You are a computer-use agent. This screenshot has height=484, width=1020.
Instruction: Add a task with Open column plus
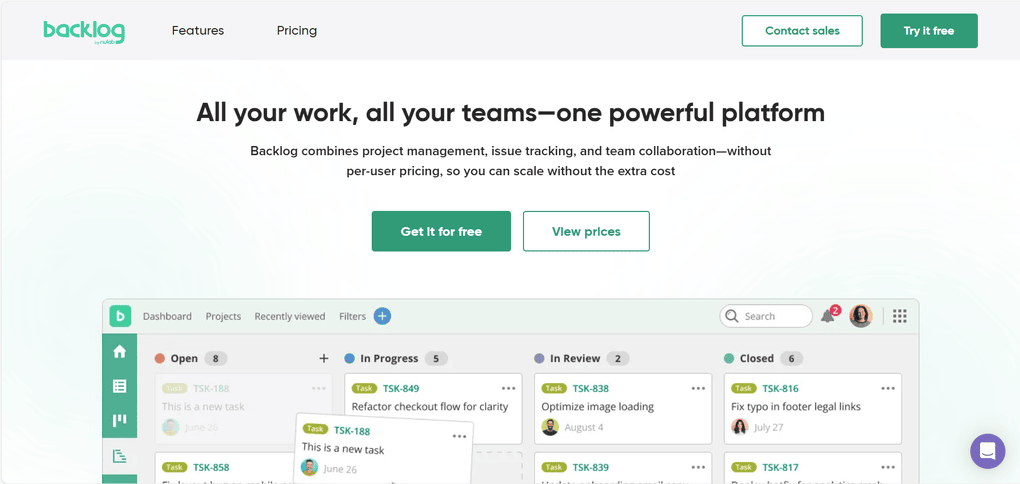323,358
